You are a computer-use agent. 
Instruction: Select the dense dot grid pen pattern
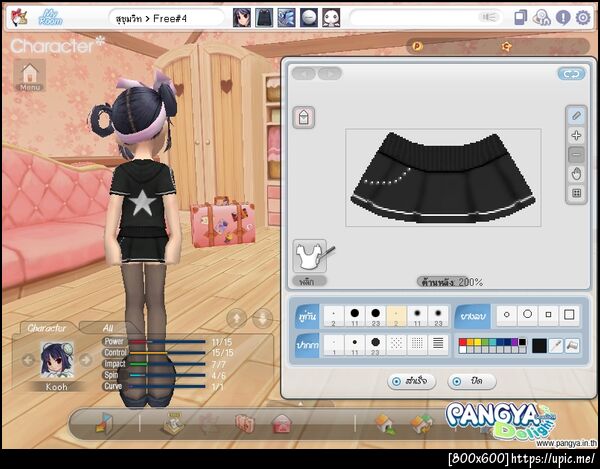tap(417, 345)
